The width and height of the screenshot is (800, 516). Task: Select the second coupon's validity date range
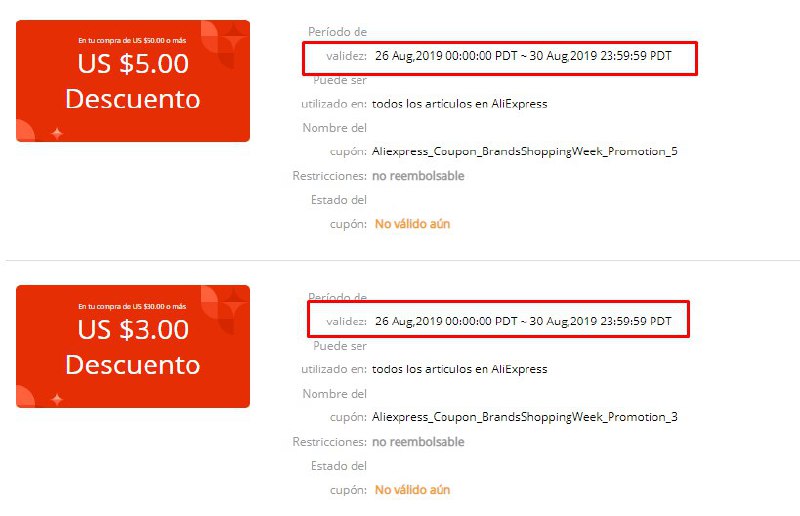523,321
